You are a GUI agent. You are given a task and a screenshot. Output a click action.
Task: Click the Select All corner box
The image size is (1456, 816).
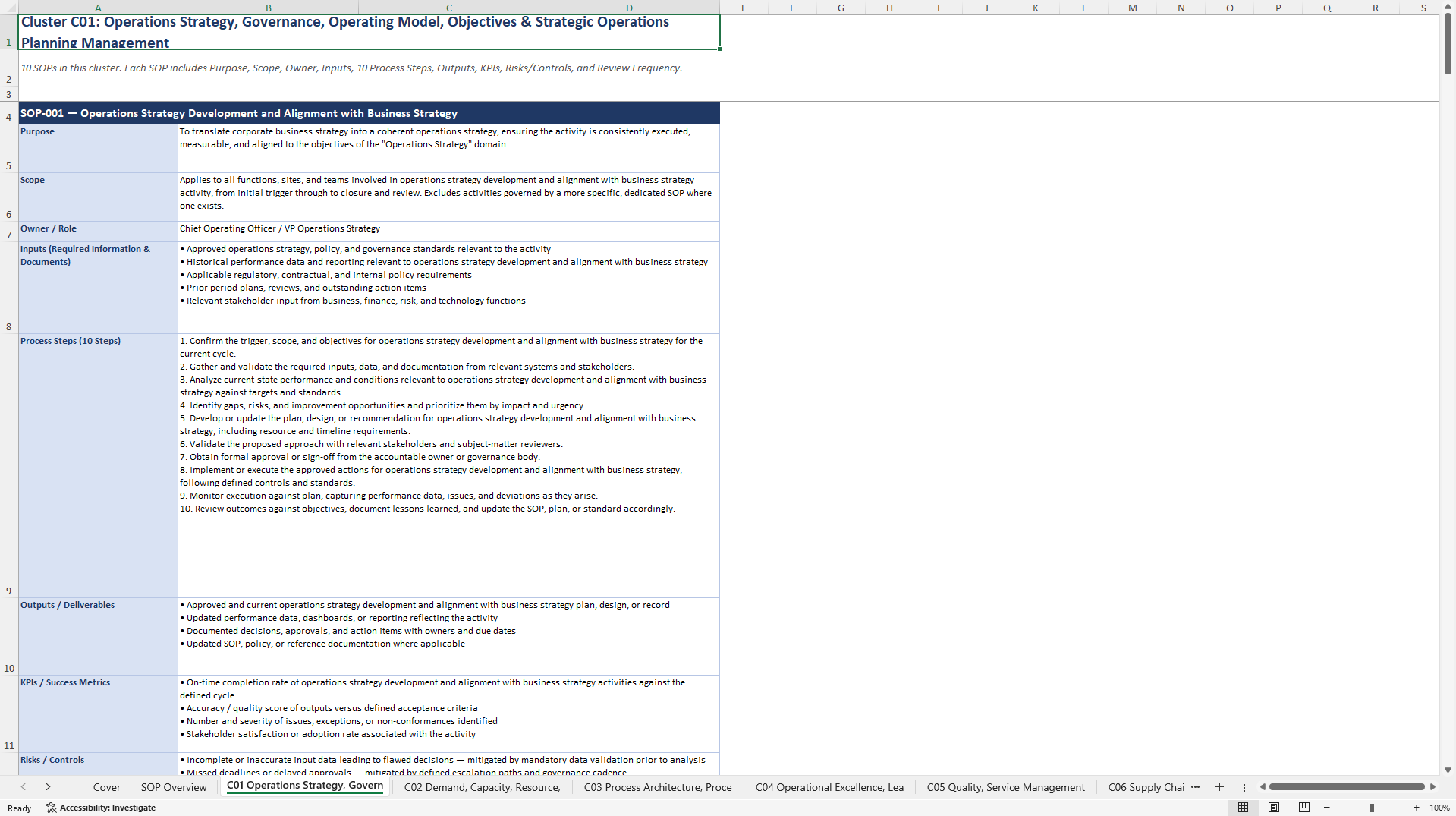pyautogui.click(x=9, y=7)
